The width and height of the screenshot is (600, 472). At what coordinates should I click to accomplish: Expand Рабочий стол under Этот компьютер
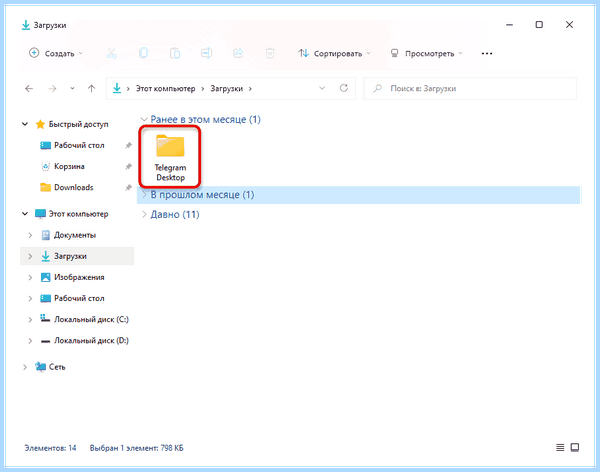30,298
